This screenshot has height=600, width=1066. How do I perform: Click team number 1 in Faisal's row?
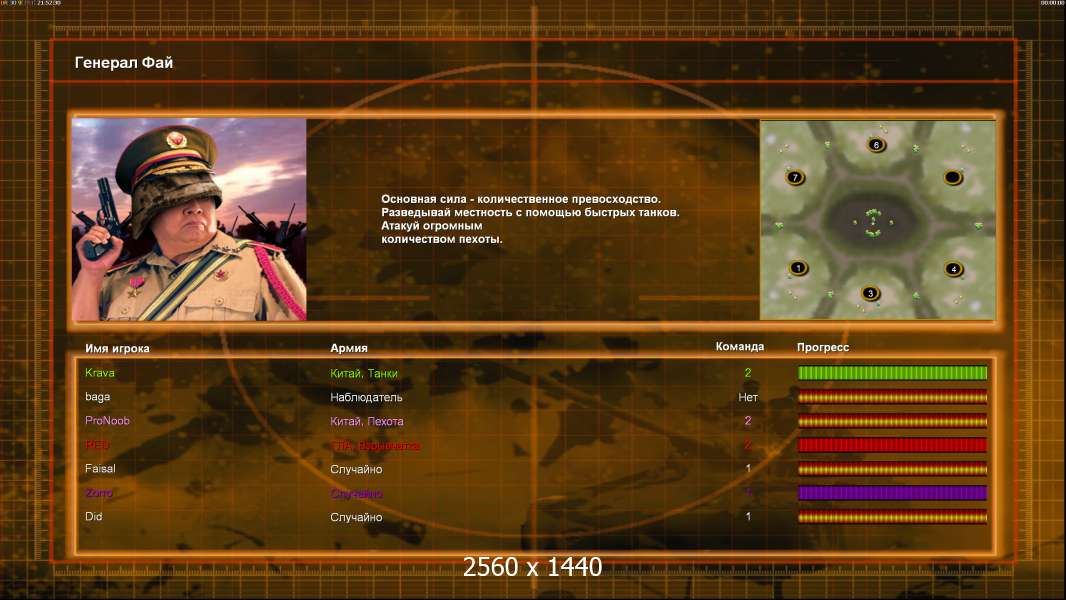click(x=748, y=468)
